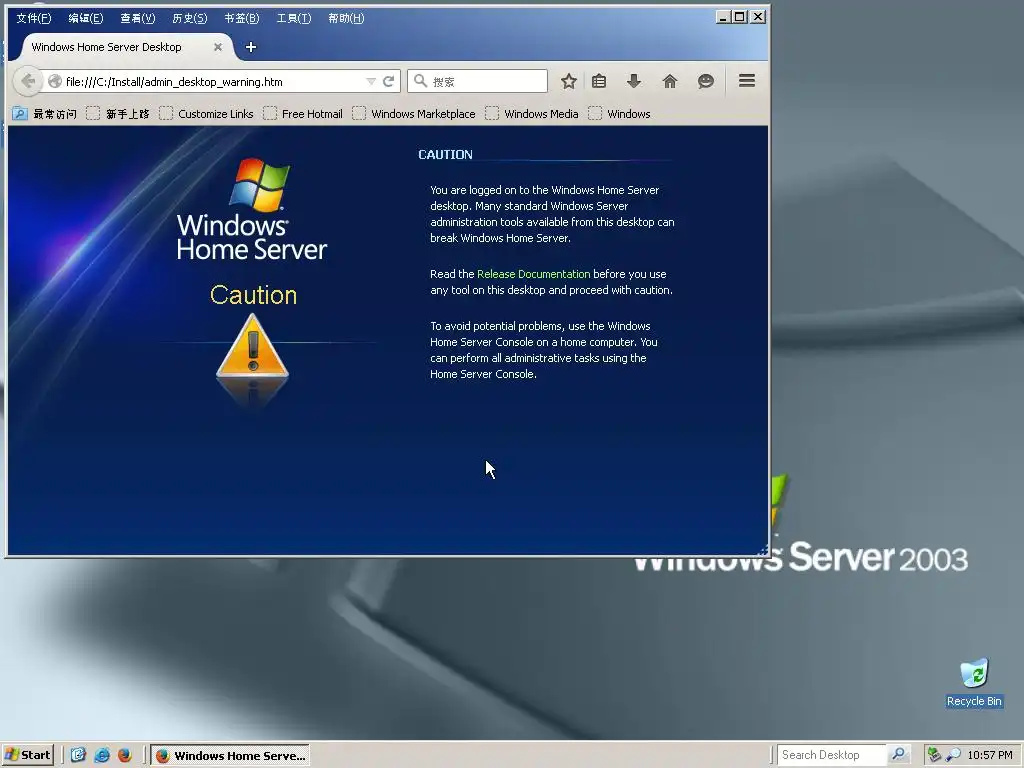Open the 工具(T) menu
The width and height of the screenshot is (1024, 768).
coord(294,18)
